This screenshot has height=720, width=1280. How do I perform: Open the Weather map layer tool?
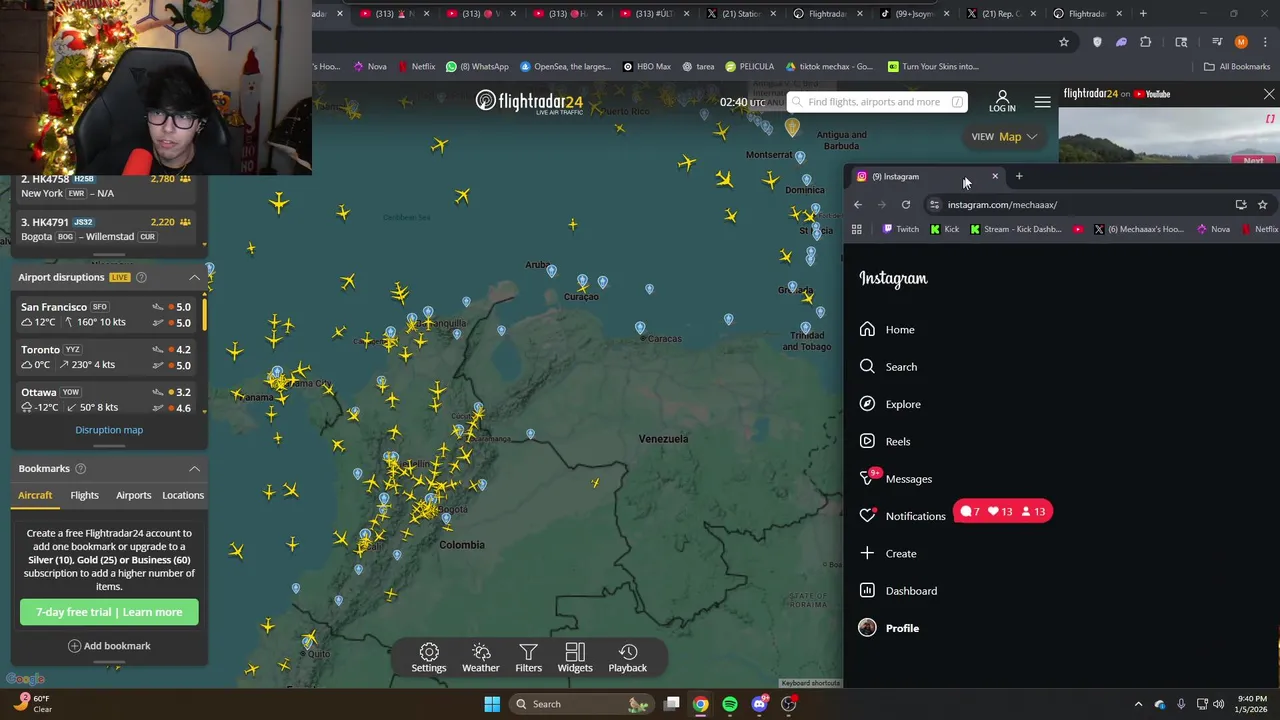tap(481, 658)
